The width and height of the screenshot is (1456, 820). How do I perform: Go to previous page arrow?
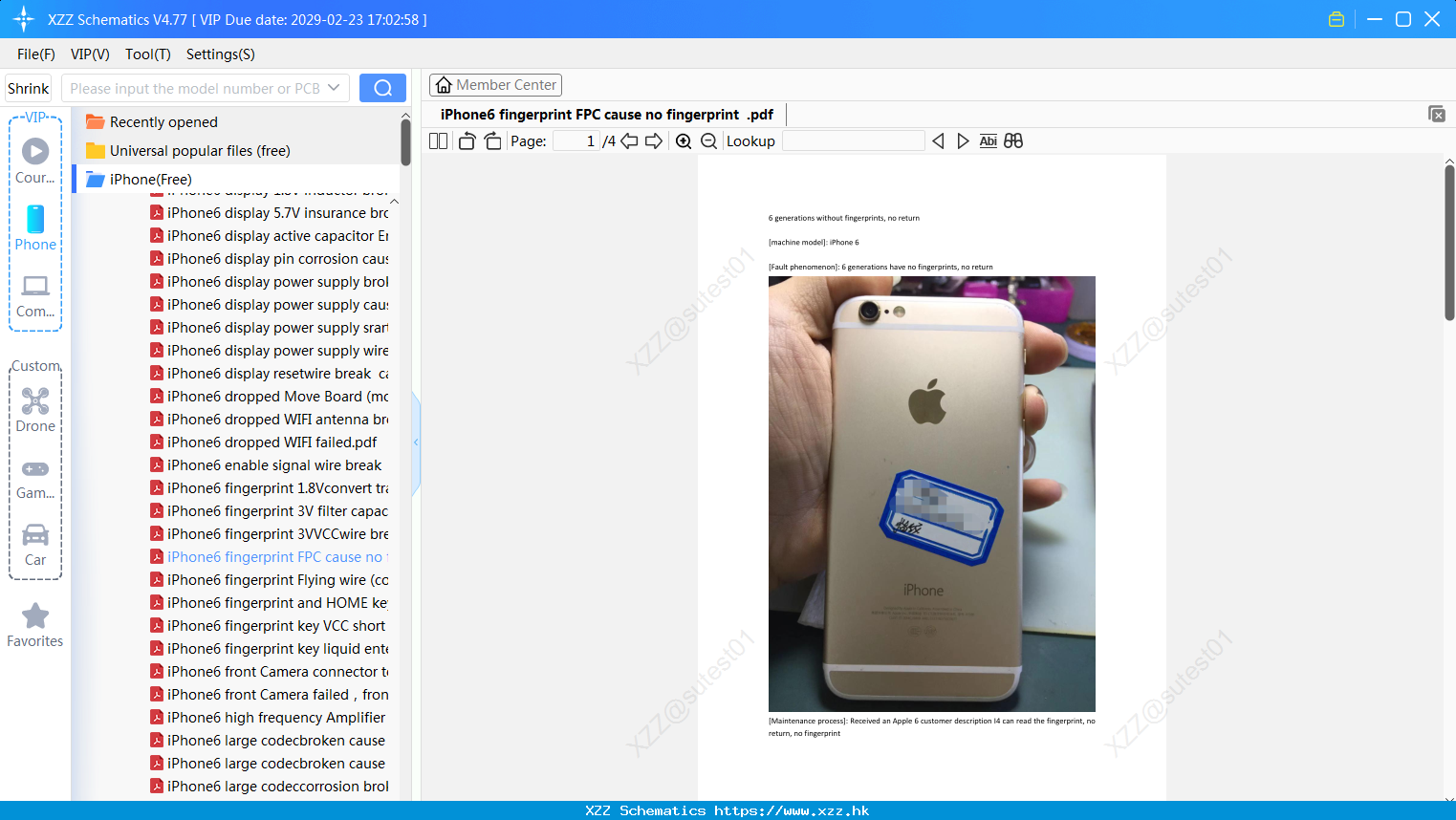(x=629, y=141)
